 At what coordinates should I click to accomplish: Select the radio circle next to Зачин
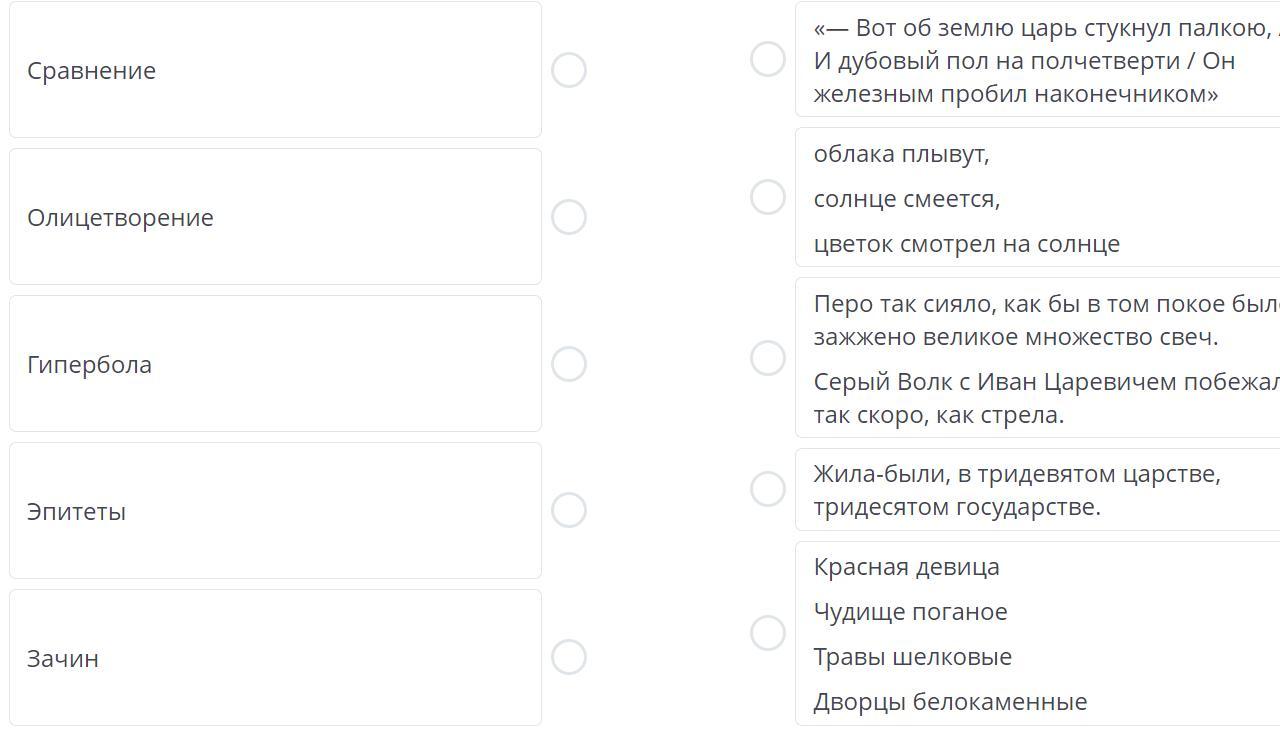pos(569,657)
